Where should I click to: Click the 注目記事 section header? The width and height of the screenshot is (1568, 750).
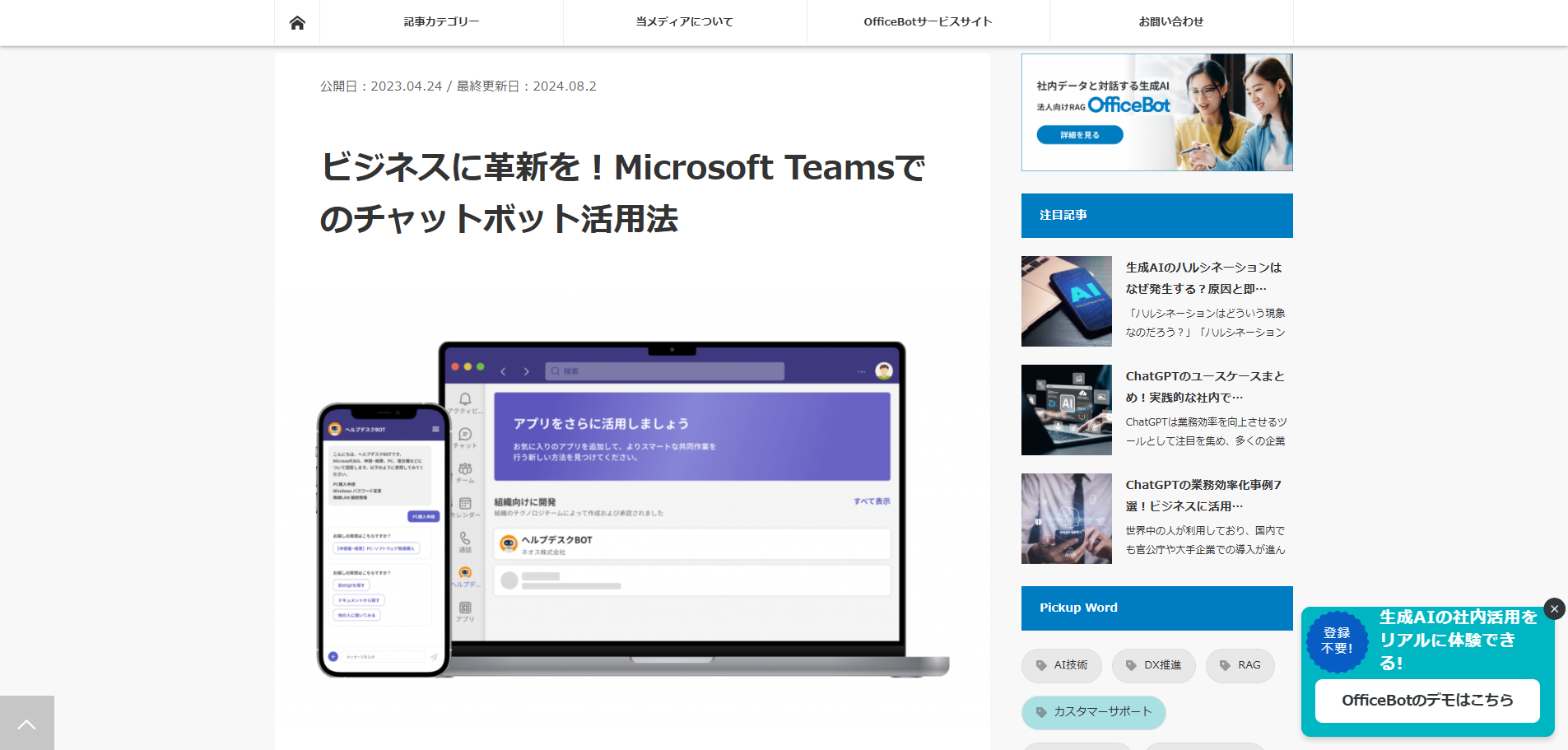coord(1156,216)
